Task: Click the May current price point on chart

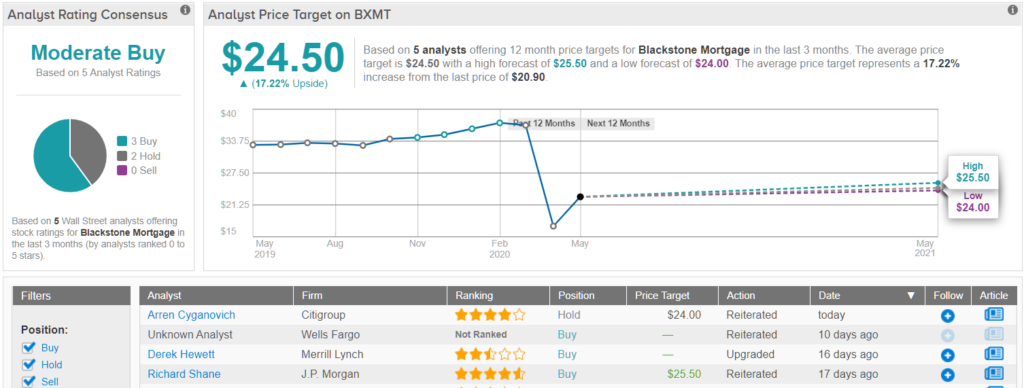Action: point(580,197)
